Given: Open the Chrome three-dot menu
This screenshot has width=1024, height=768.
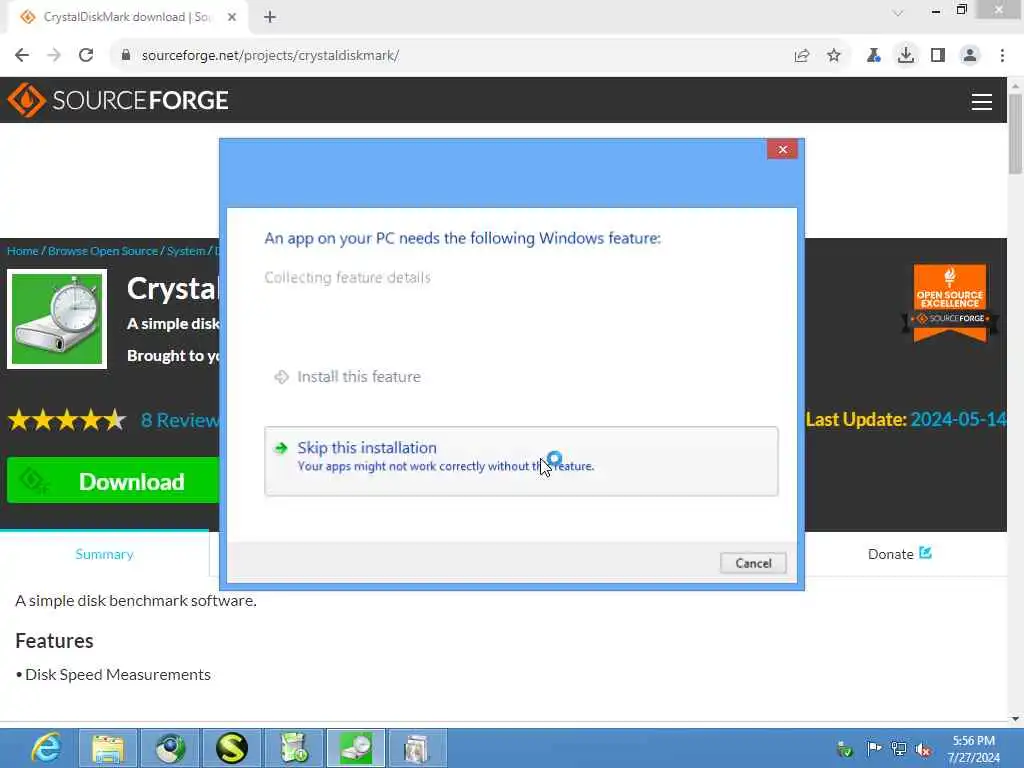Looking at the screenshot, I should tap(1002, 56).
